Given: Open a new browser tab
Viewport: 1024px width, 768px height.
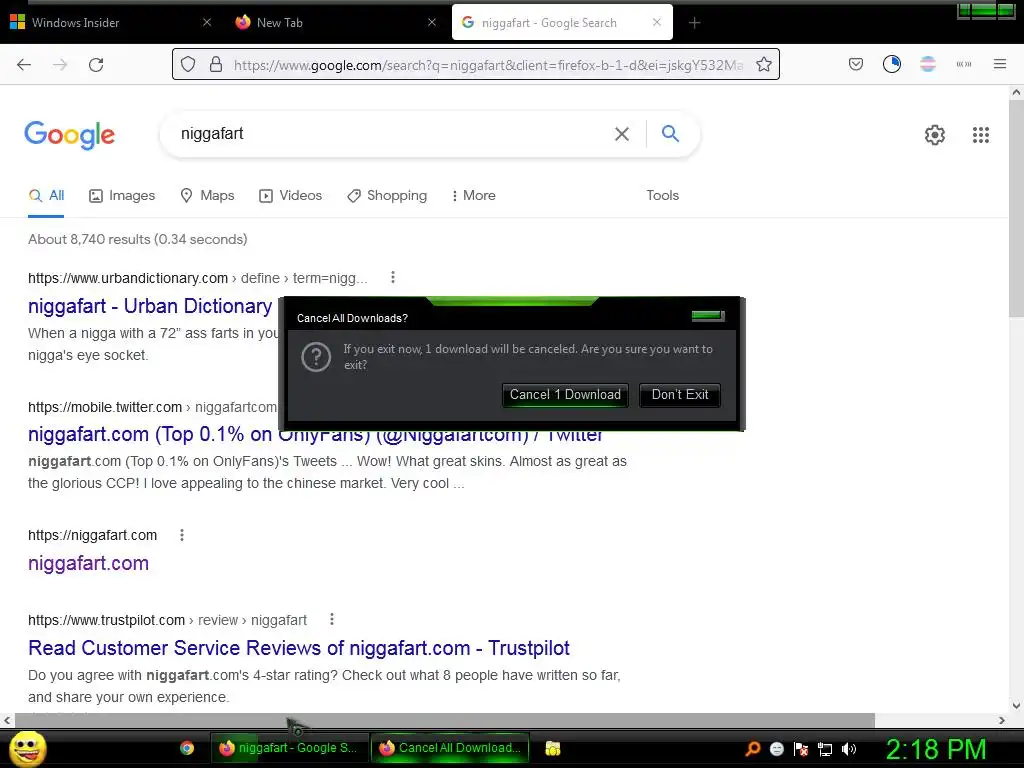Looking at the screenshot, I should [694, 23].
